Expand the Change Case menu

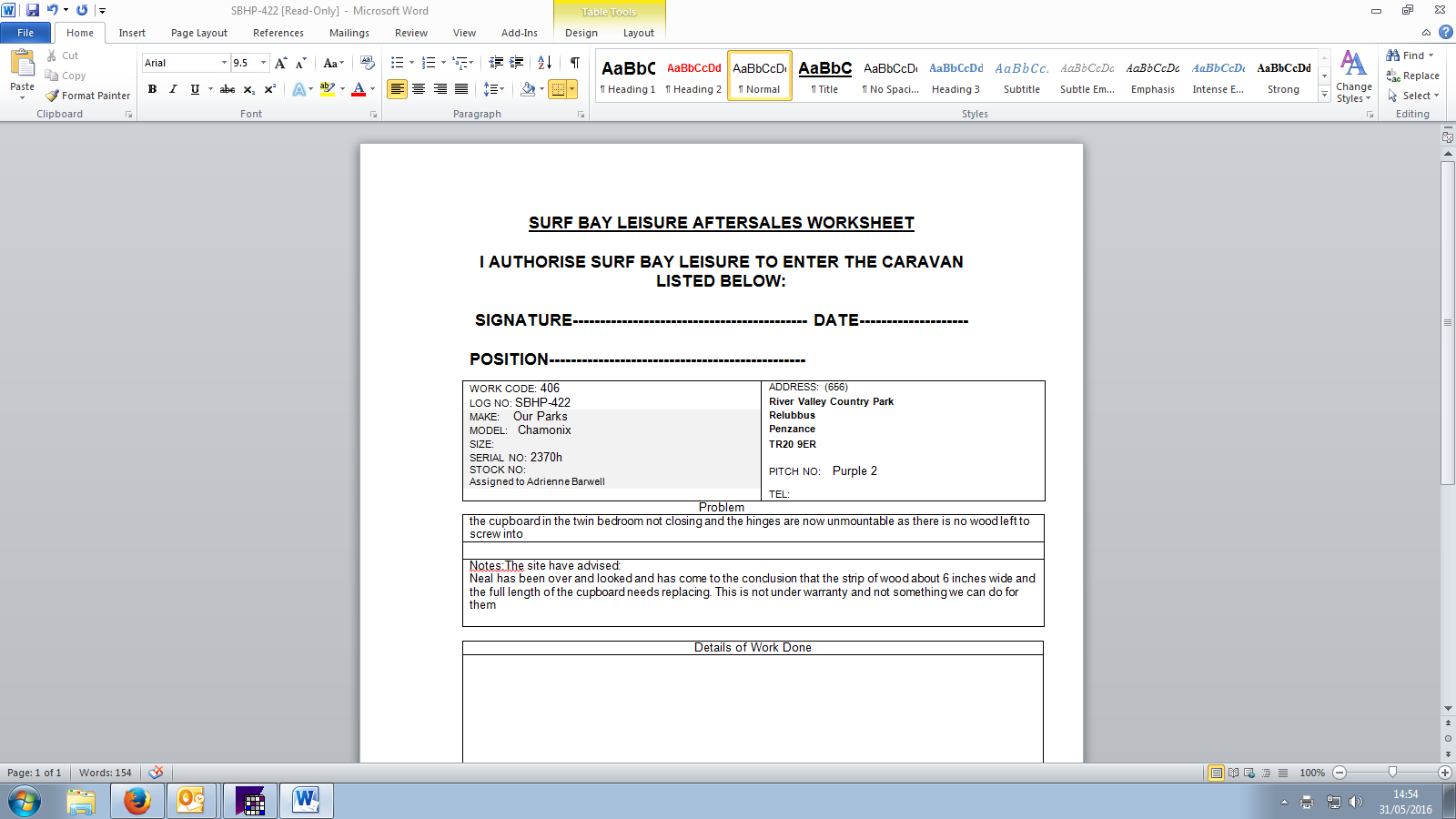(334, 63)
